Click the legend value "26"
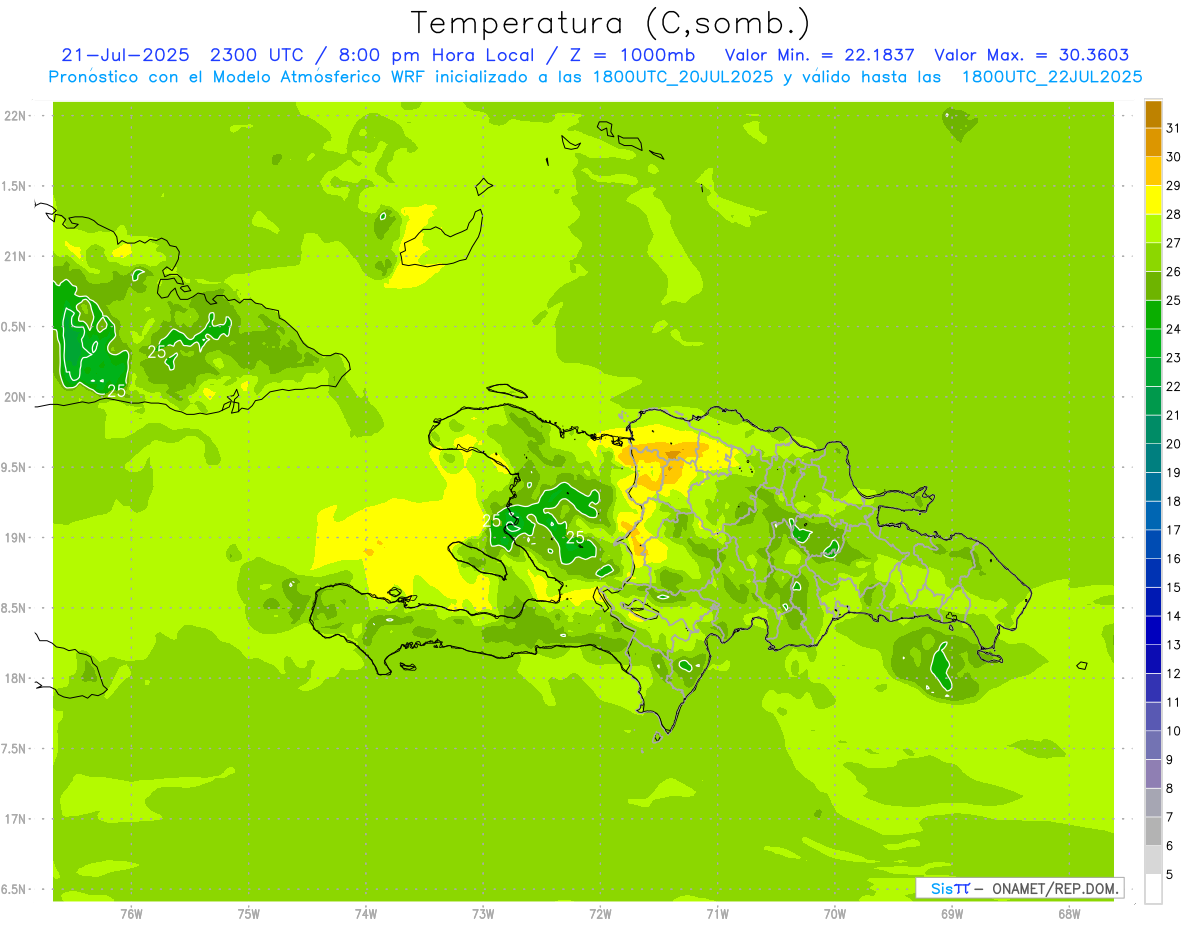The image size is (1200, 927). (x=1174, y=271)
